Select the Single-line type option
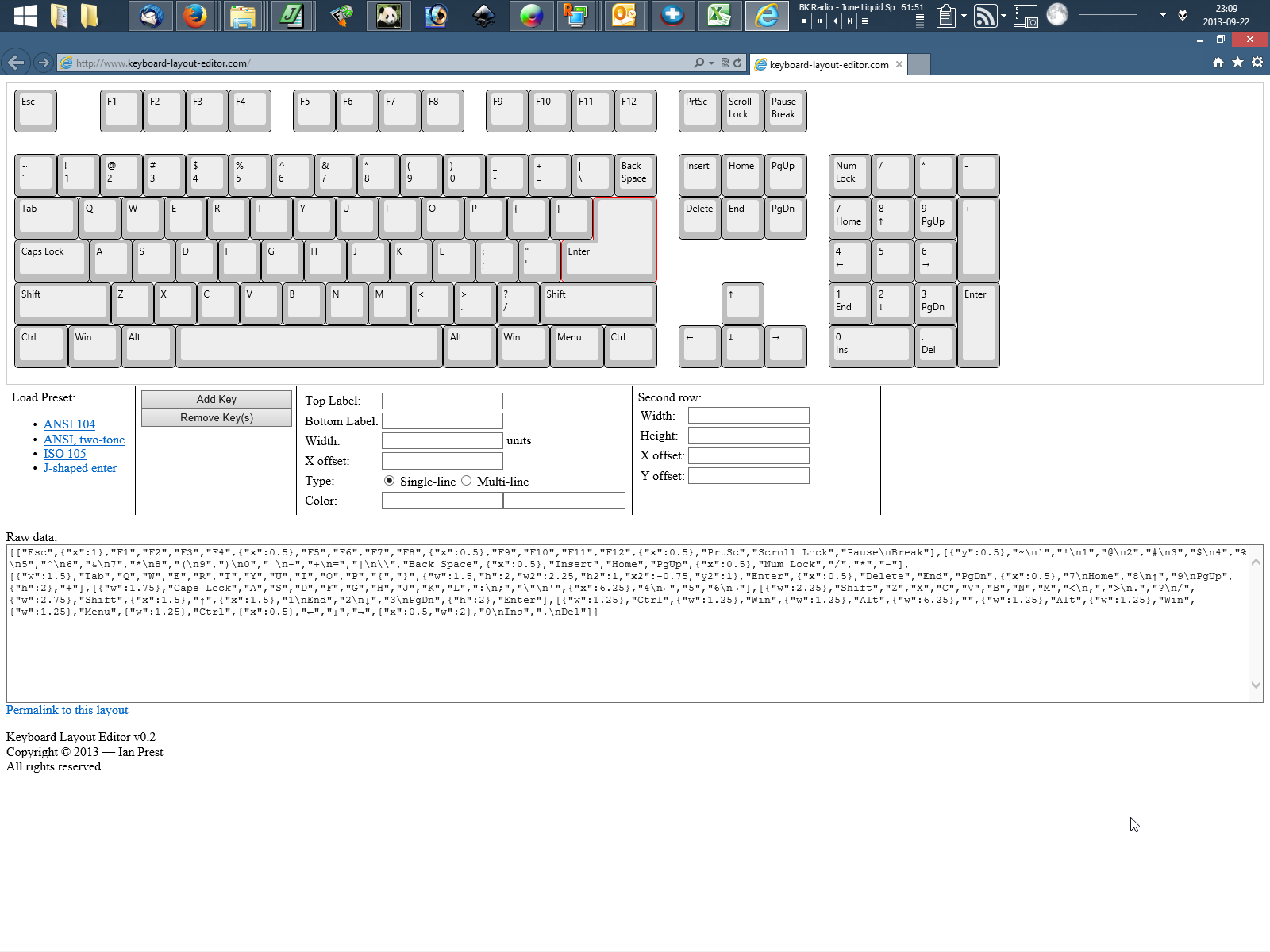The width and height of the screenshot is (1270, 952). tap(390, 481)
